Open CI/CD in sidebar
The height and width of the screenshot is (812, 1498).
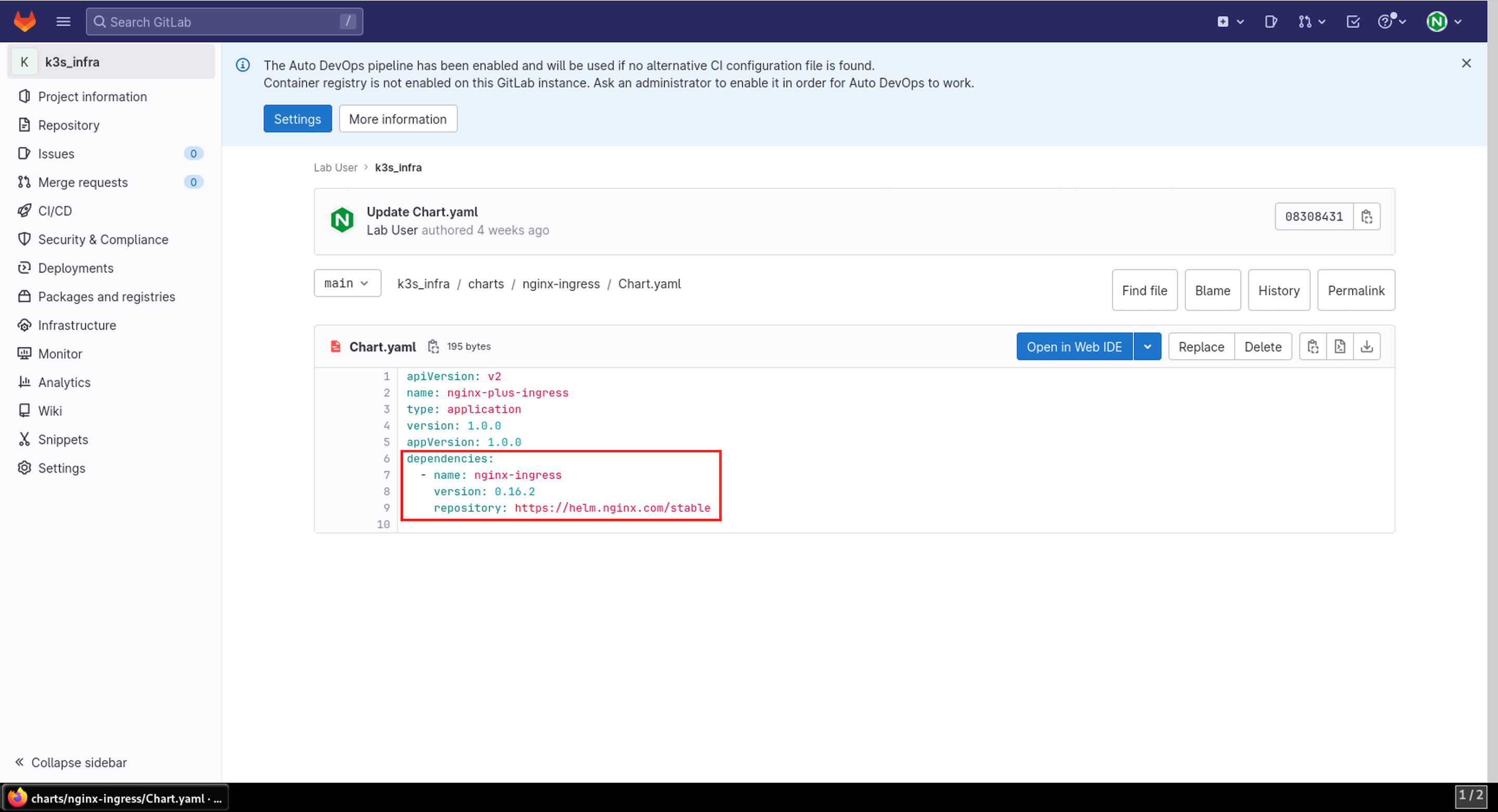111,211
